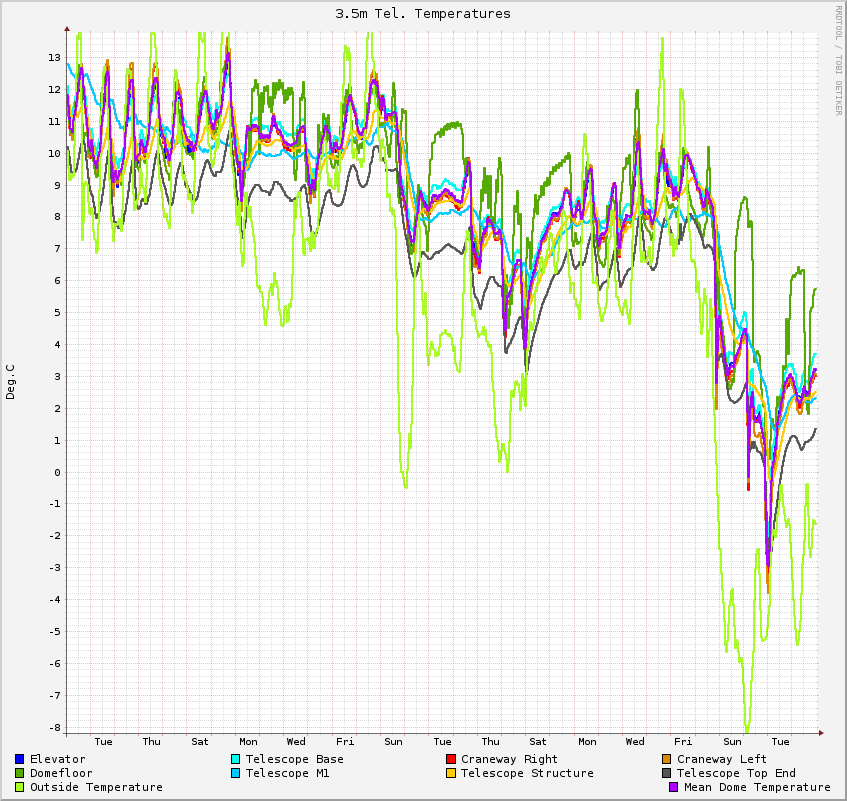Click the yellow Telescope Structure legend swatch
847x801 pixels.
tap(451, 773)
